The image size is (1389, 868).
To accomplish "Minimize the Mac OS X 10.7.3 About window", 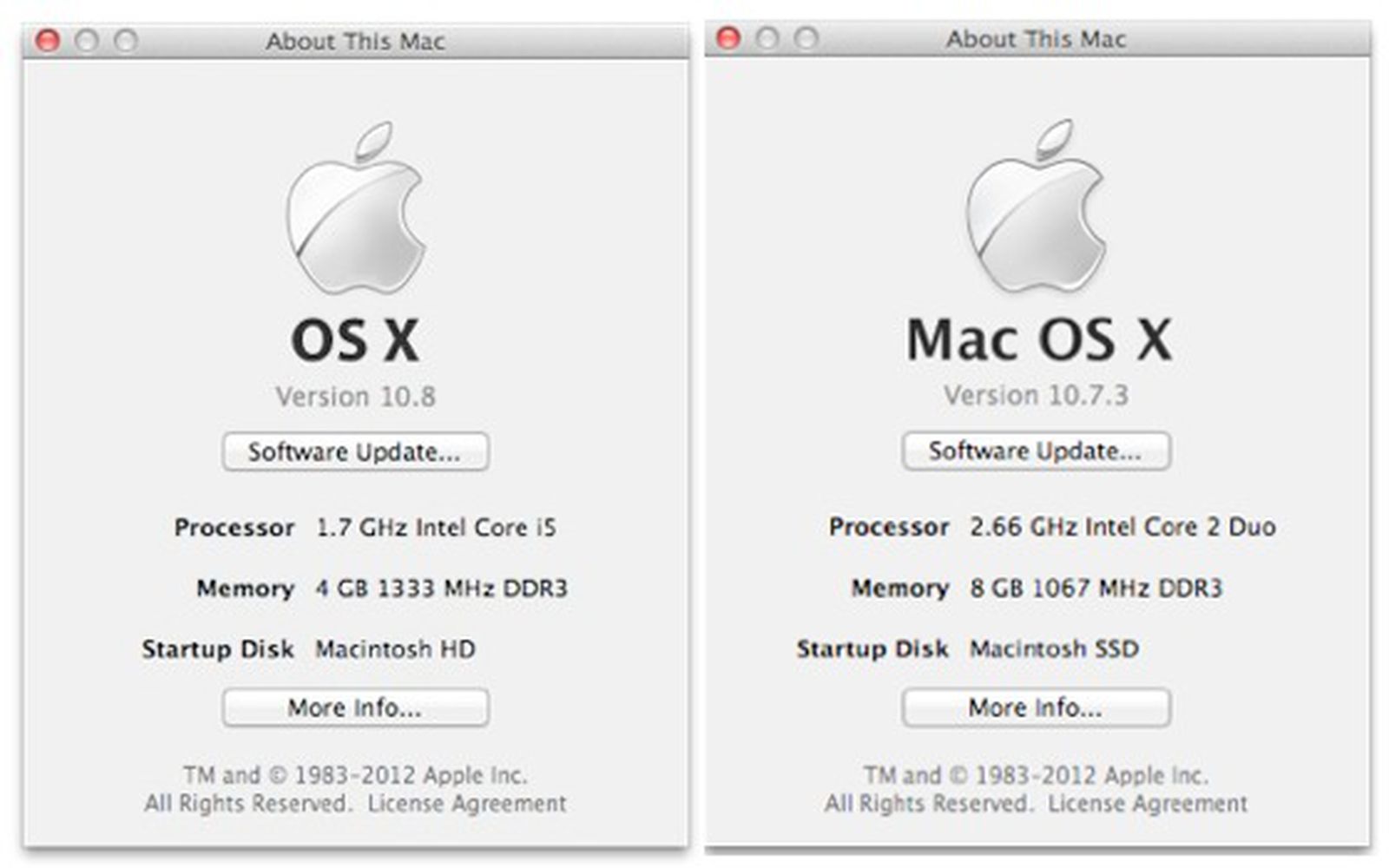I will pos(767,38).
